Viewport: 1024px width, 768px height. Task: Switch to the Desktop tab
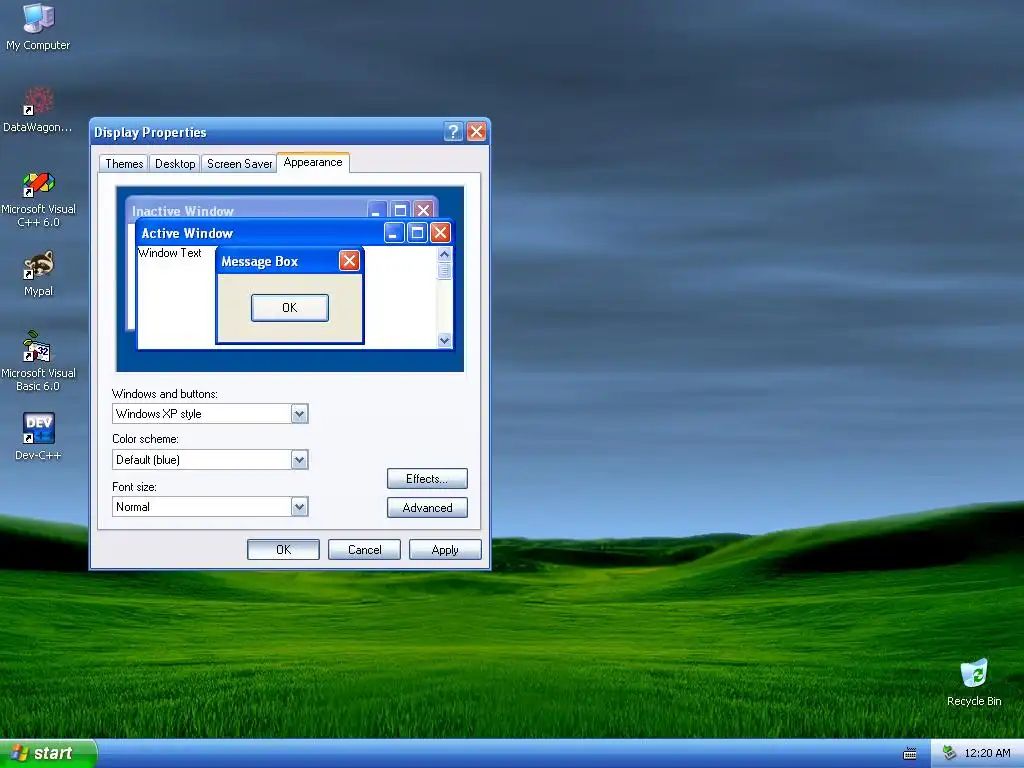pos(175,163)
